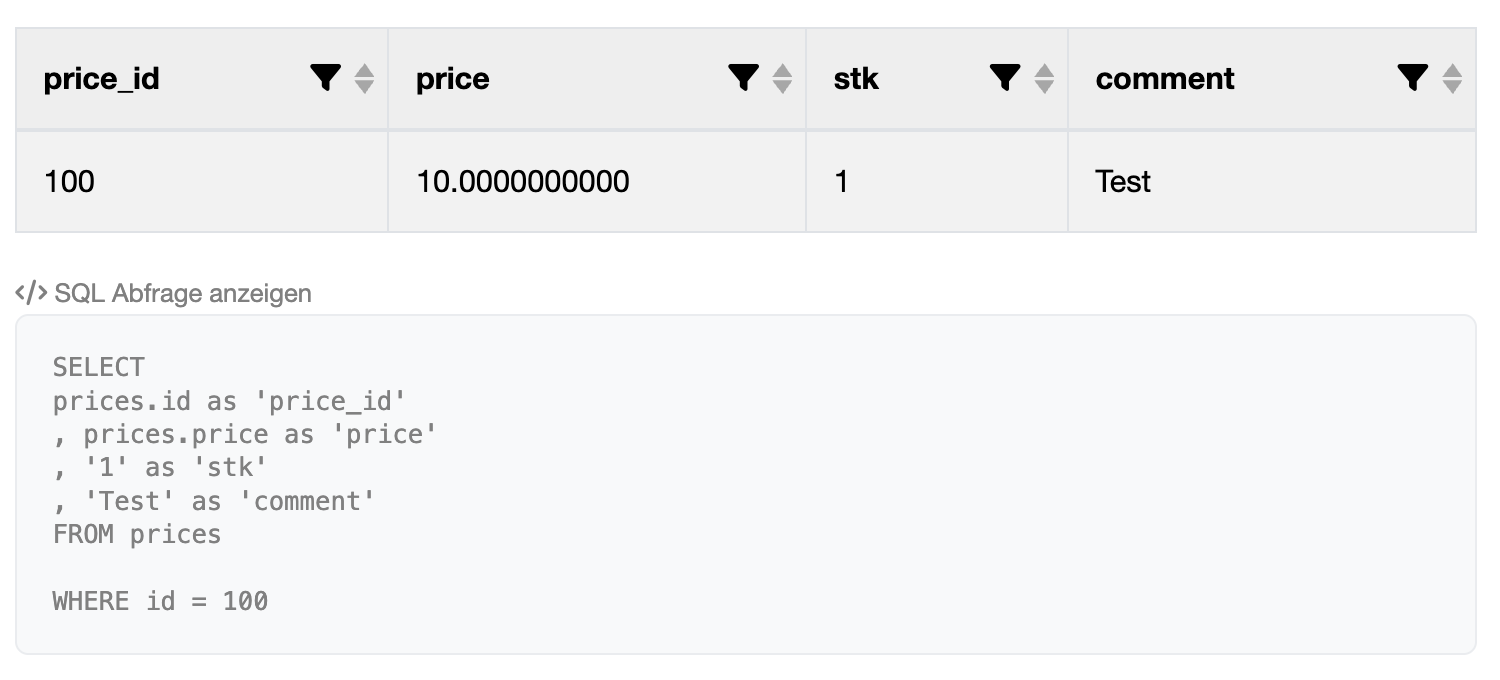
Task: Sort the table by stk arrows
Action: tap(1044, 79)
